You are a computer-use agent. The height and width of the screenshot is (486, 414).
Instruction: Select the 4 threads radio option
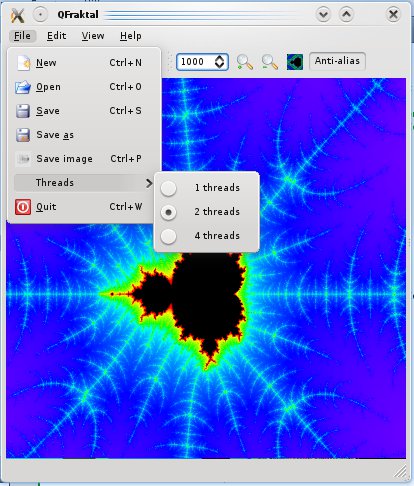(168, 236)
